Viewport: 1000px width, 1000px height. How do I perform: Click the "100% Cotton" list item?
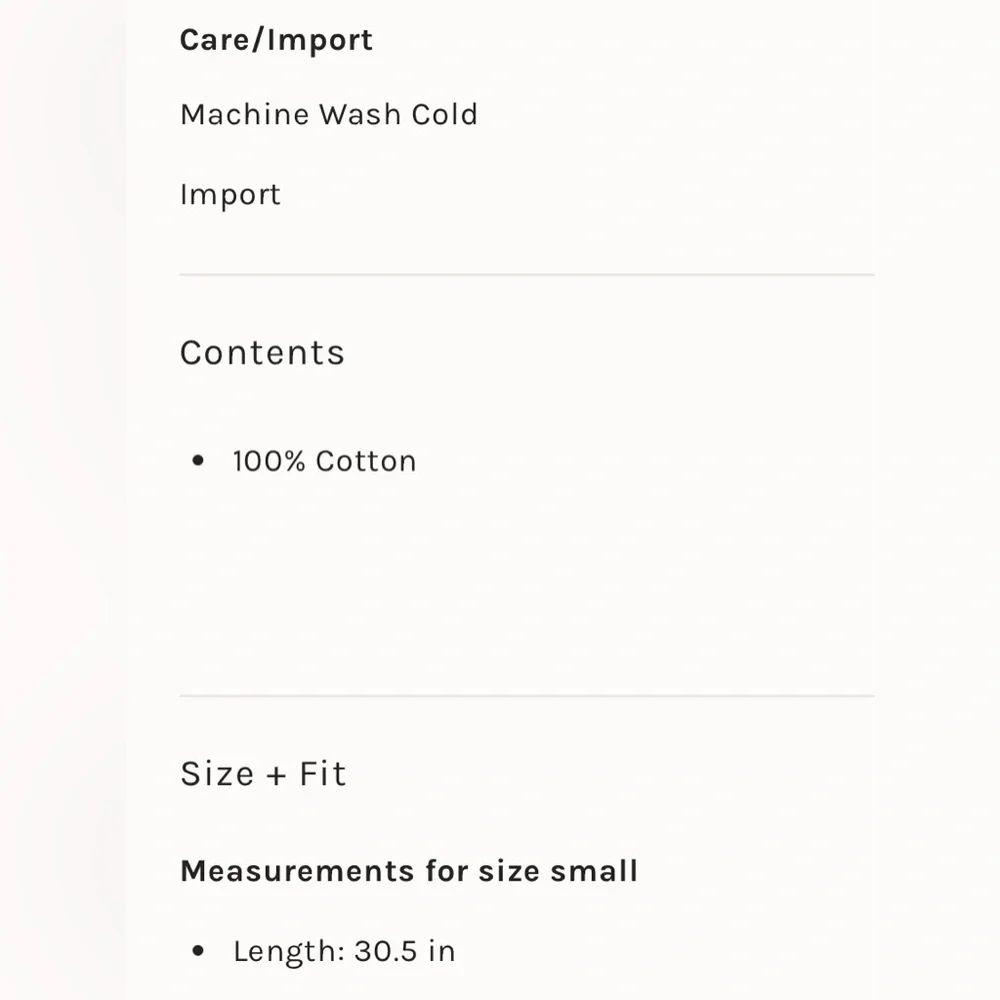[324, 461]
